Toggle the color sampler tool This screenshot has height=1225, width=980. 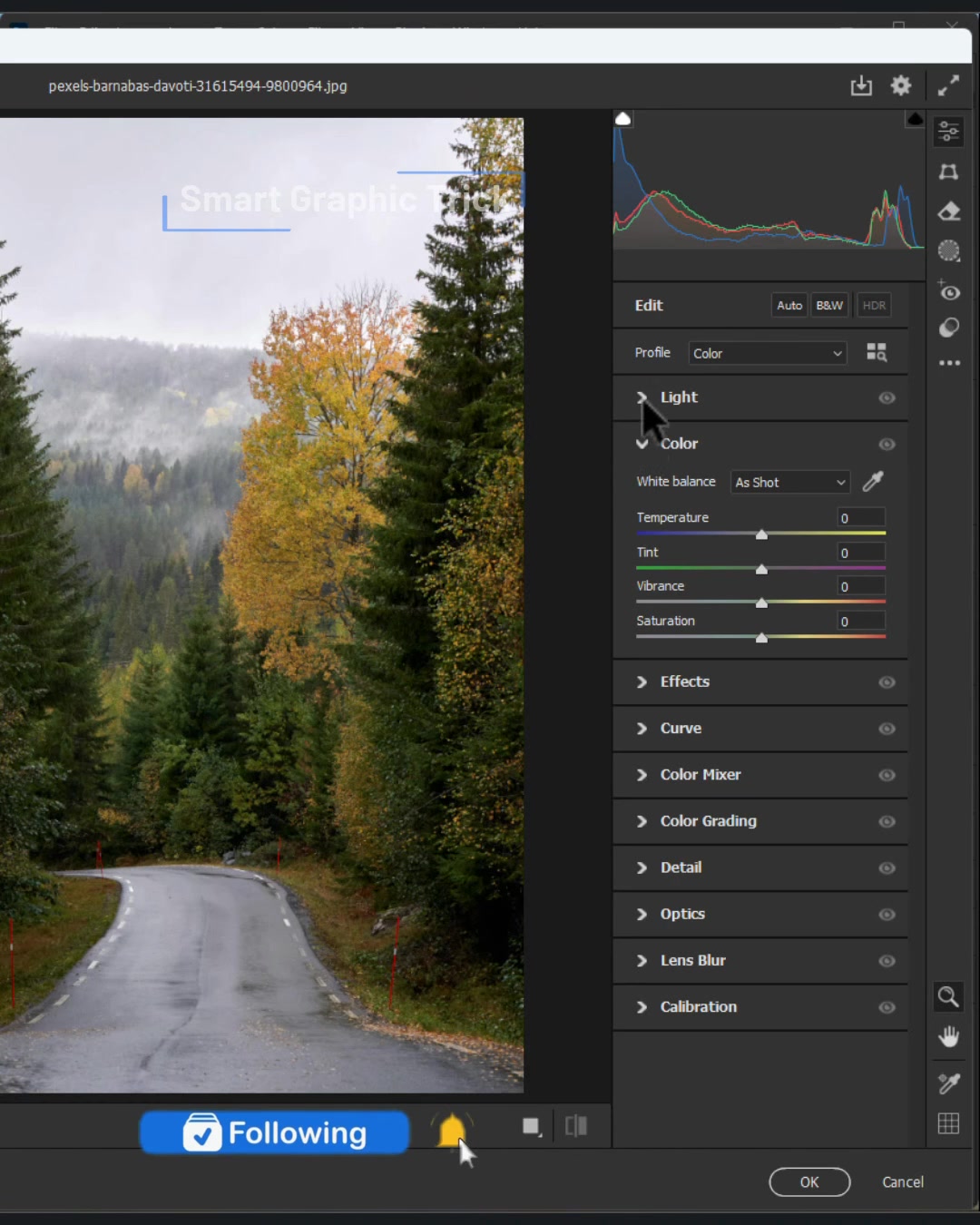(x=949, y=1083)
